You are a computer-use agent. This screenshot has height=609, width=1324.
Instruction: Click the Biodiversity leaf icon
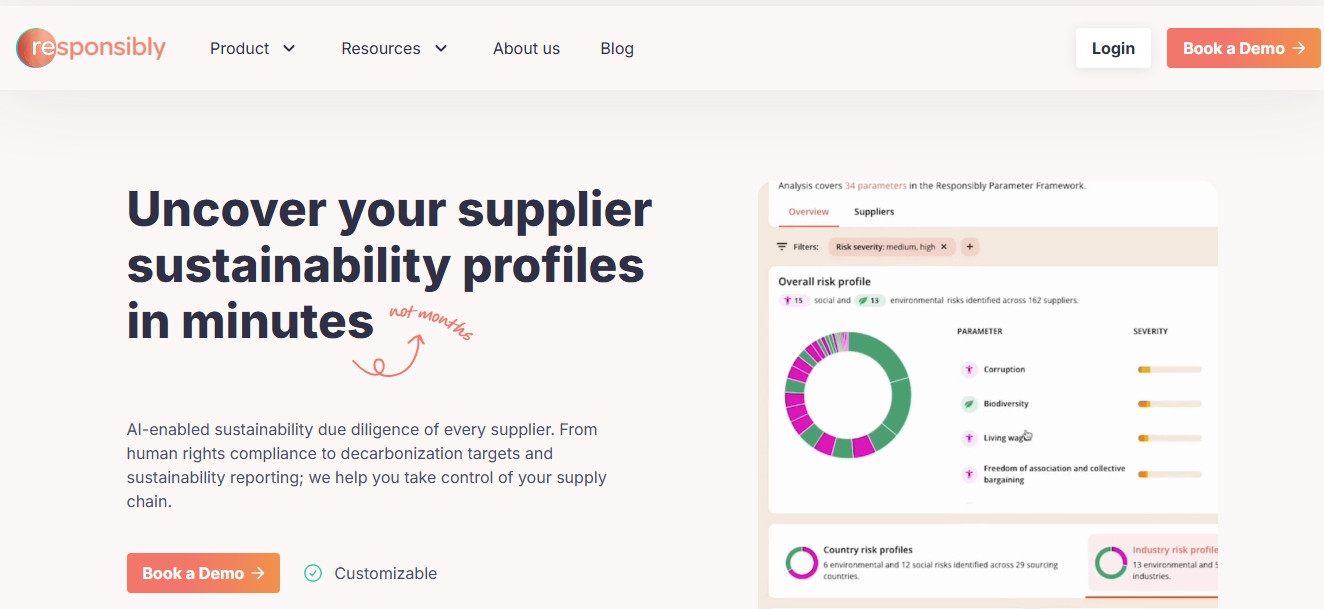tap(969, 404)
